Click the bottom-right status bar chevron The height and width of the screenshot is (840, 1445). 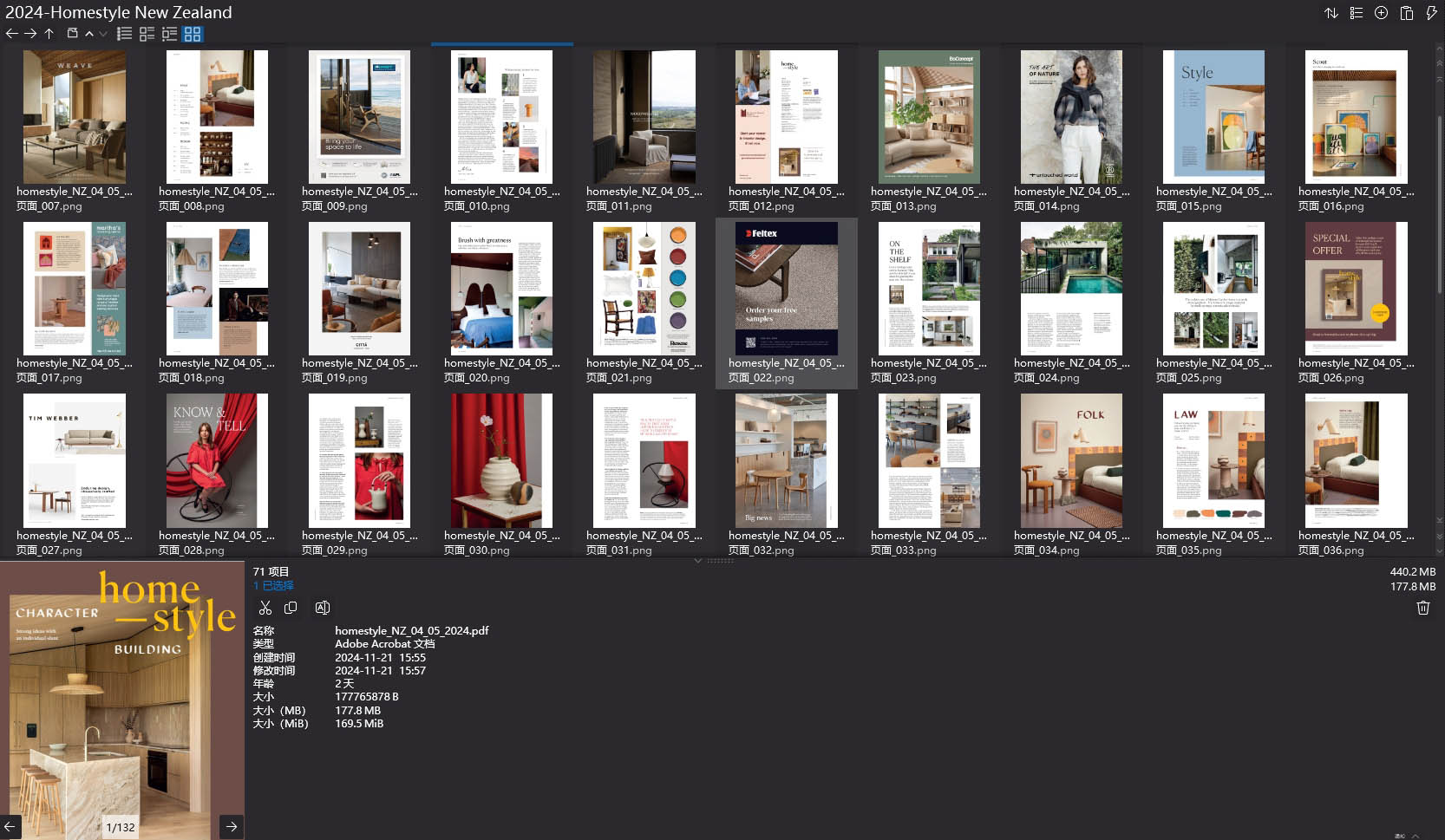tap(1416, 836)
